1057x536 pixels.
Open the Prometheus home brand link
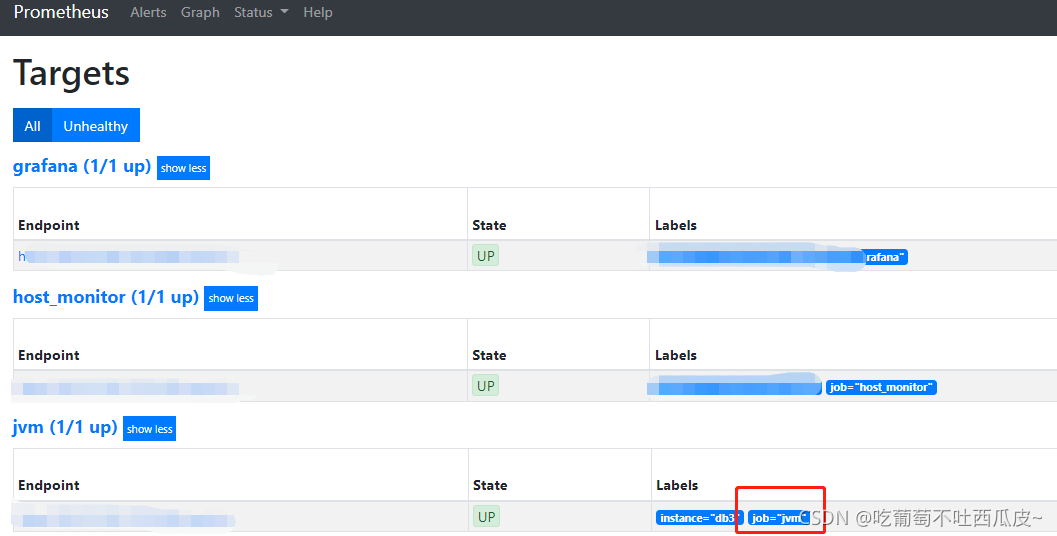61,12
